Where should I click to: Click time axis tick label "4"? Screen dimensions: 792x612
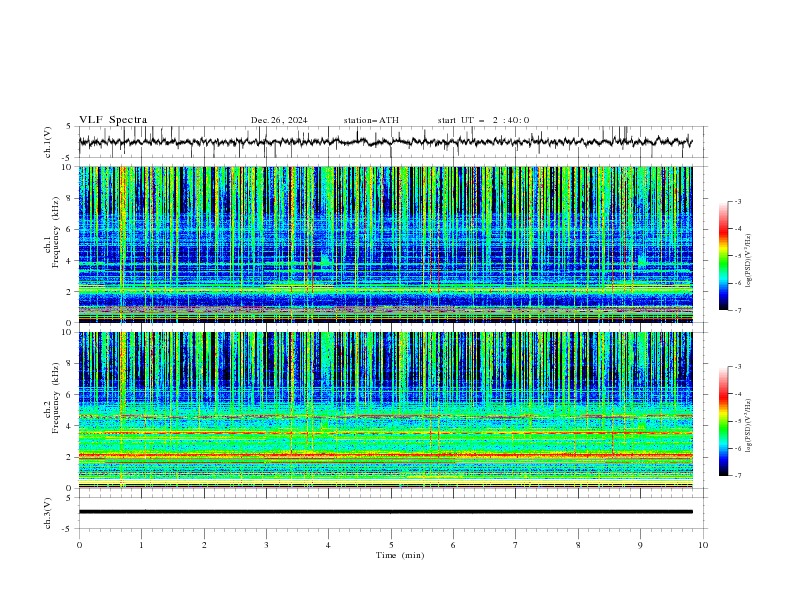pos(328,545)
